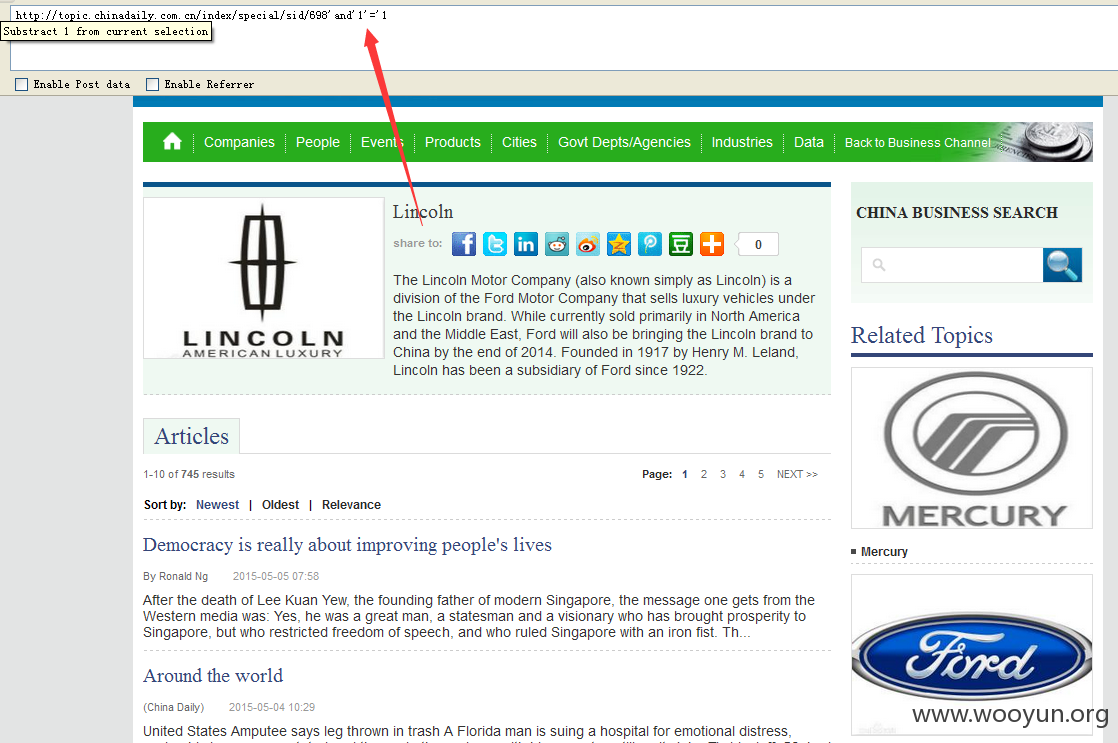Viewport: 1118px width, 743px height.
Task: Click the timestamp 2015-05-05 07:58
Action: pos(276,576)
